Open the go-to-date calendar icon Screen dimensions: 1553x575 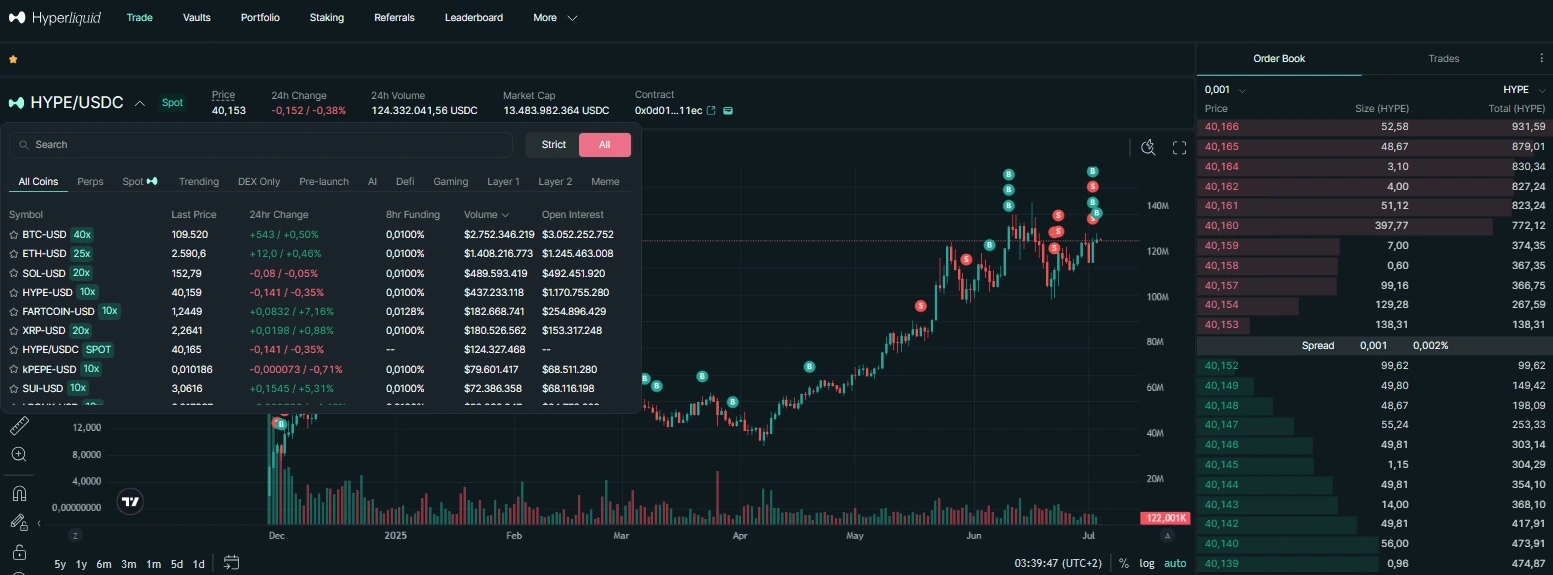coord(231,562)
